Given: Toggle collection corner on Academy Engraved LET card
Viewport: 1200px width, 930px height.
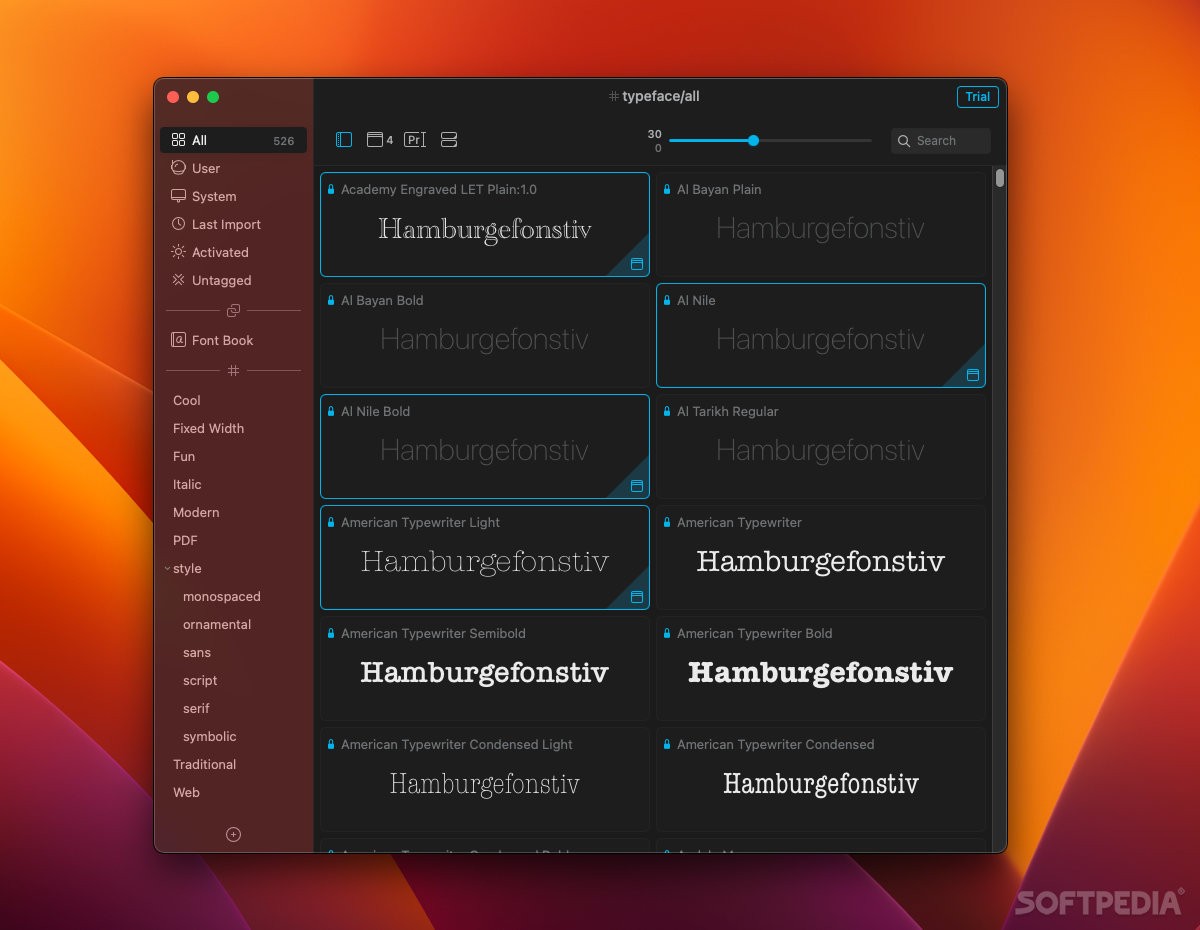Looking at the screenshot, I should [636, 264].
